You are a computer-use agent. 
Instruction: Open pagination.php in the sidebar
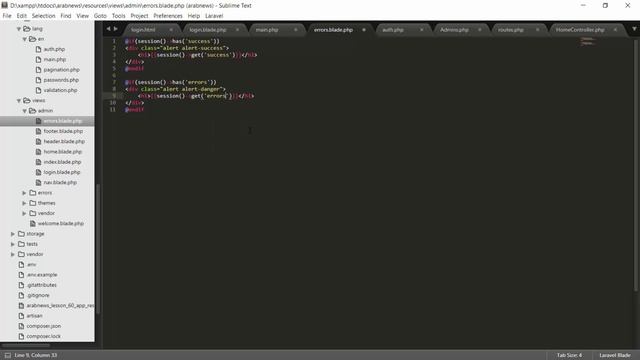pos(62,70)
